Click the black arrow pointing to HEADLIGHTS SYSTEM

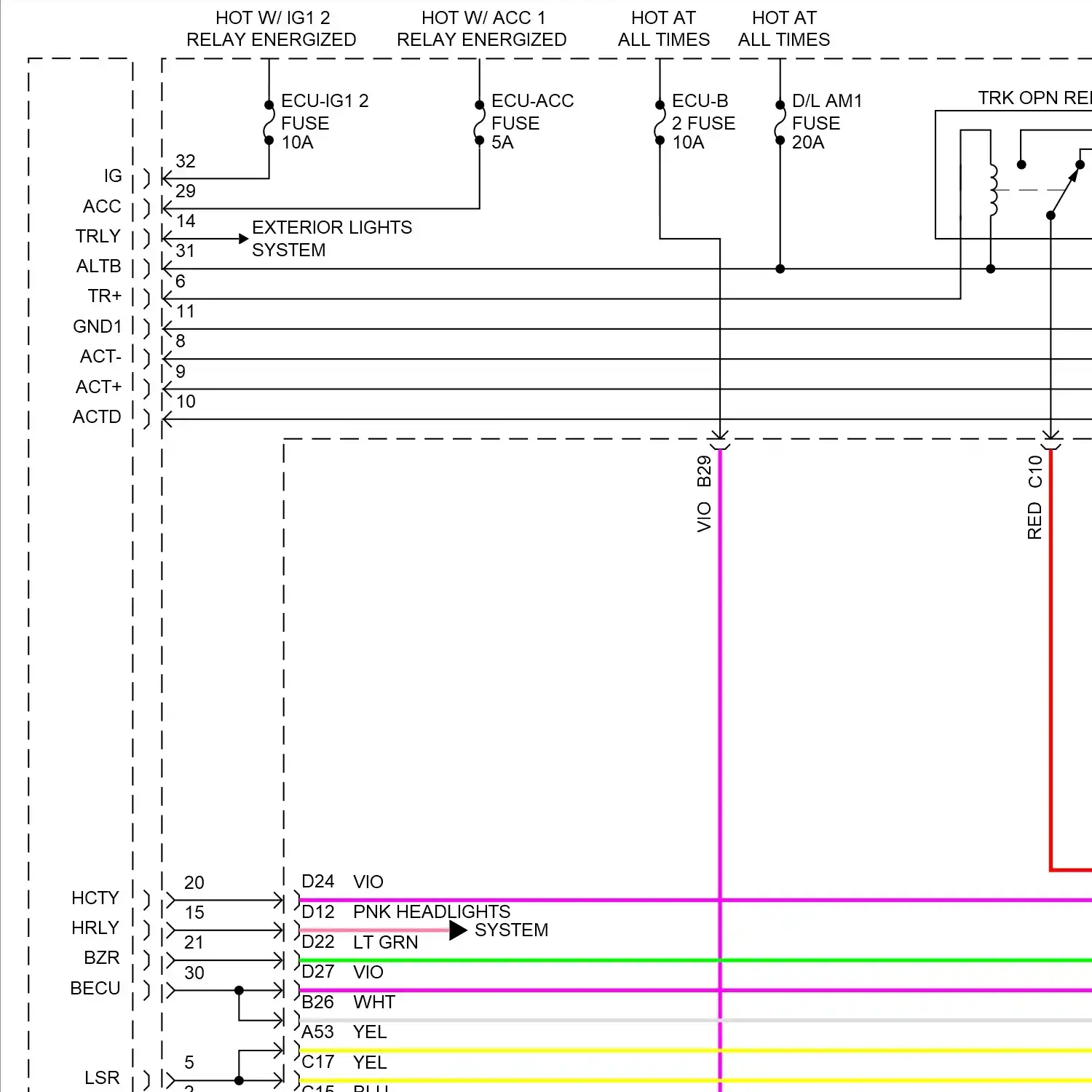[x=458, y=930]
